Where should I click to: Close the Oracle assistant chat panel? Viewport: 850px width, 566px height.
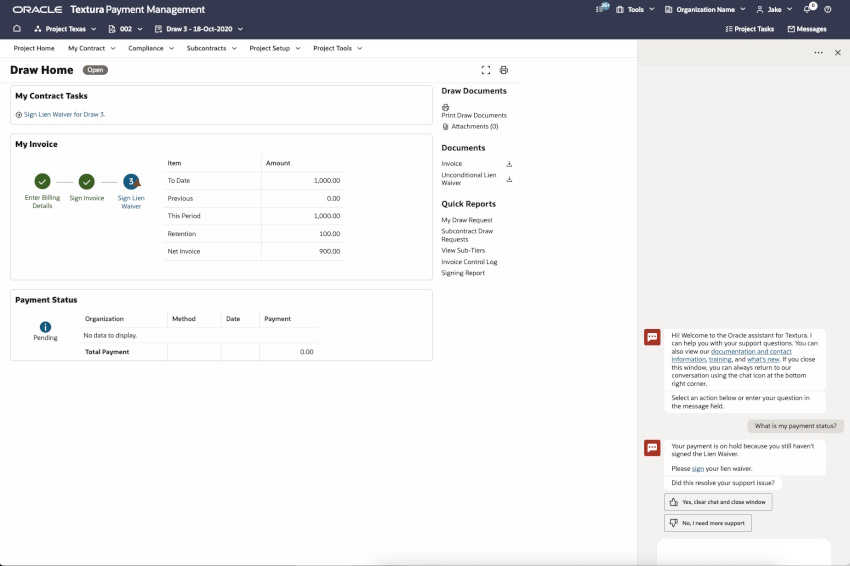point(837,52)
